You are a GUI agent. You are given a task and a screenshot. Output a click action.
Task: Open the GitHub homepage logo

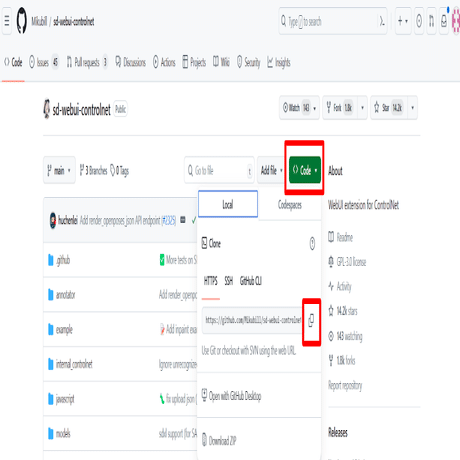coord(22,21)
